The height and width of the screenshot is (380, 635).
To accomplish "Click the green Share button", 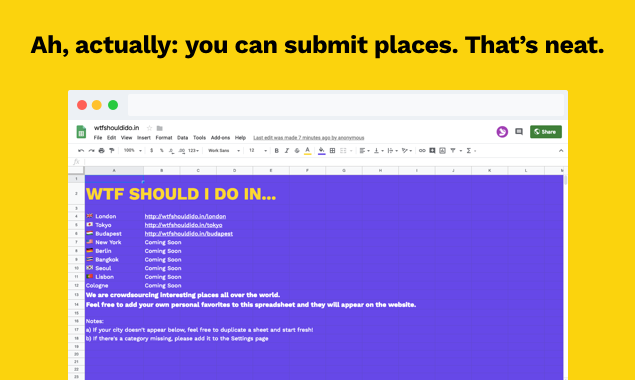I will click(x=546, y=132).
